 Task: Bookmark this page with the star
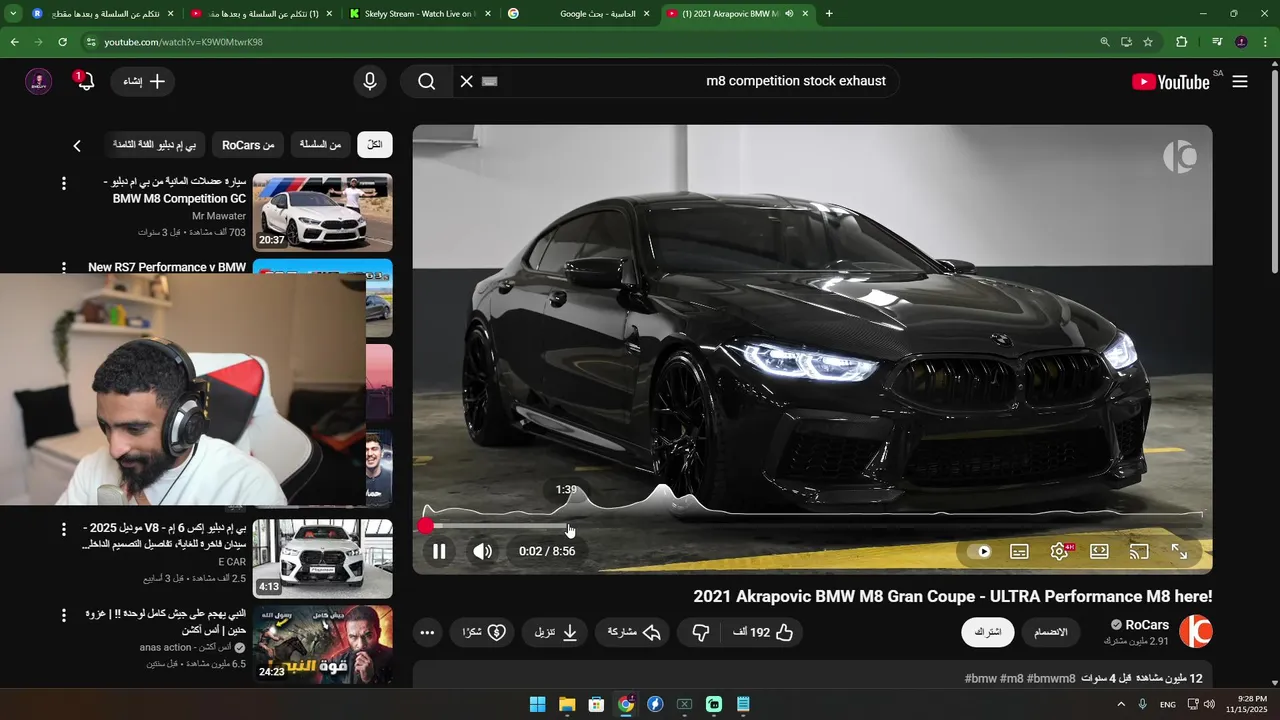coord(1148,42)
